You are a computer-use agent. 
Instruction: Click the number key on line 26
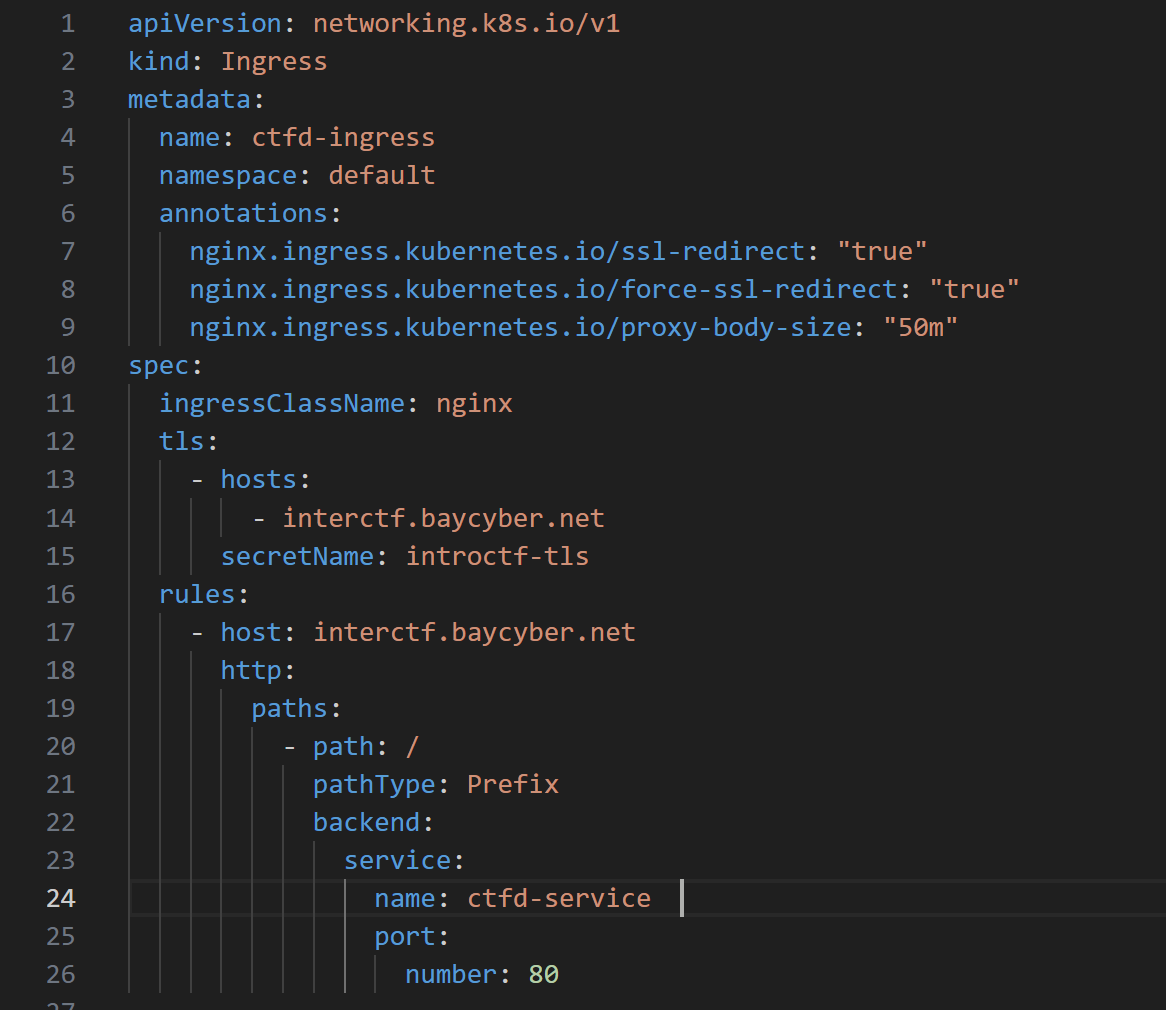pos(451,974)
